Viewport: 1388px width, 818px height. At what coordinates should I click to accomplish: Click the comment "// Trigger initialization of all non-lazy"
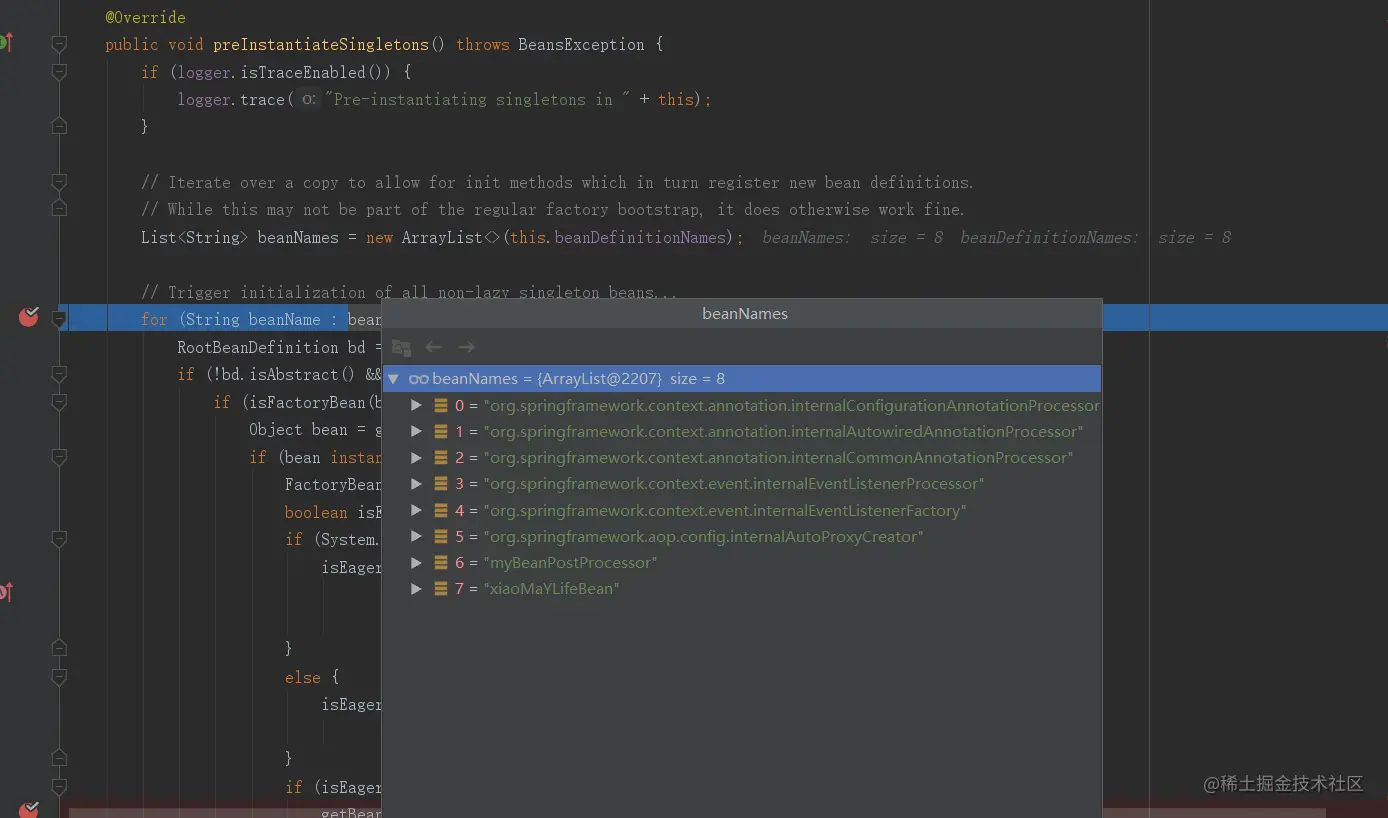[x=409, y=292]
